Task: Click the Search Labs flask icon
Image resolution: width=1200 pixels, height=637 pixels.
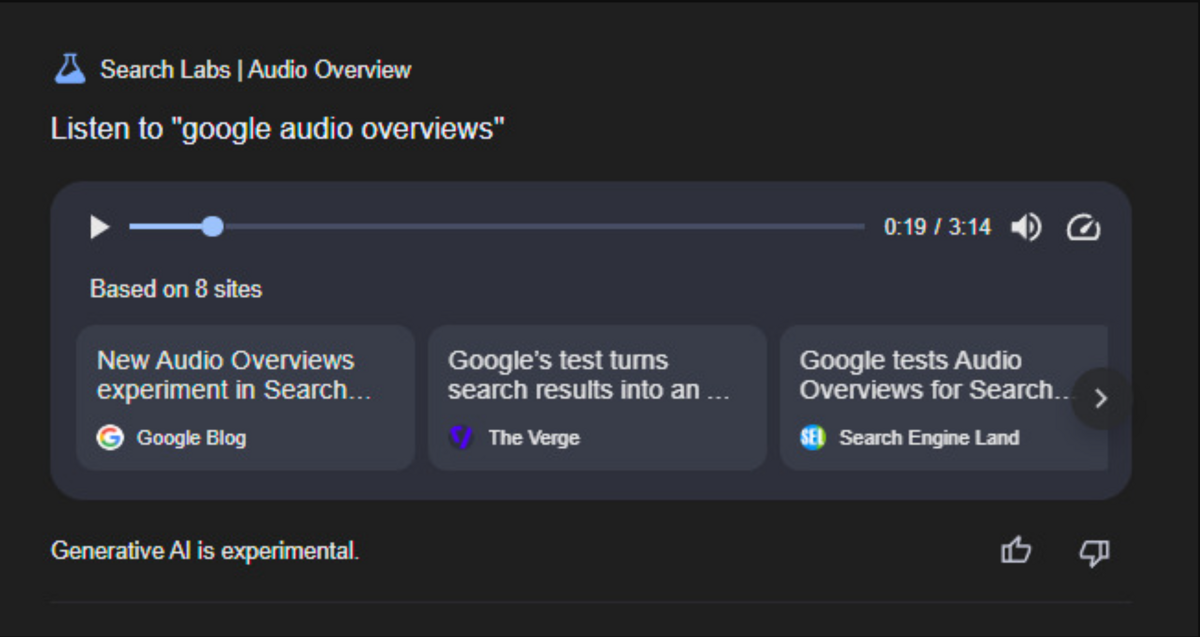Action: click(x=69, y=69)
